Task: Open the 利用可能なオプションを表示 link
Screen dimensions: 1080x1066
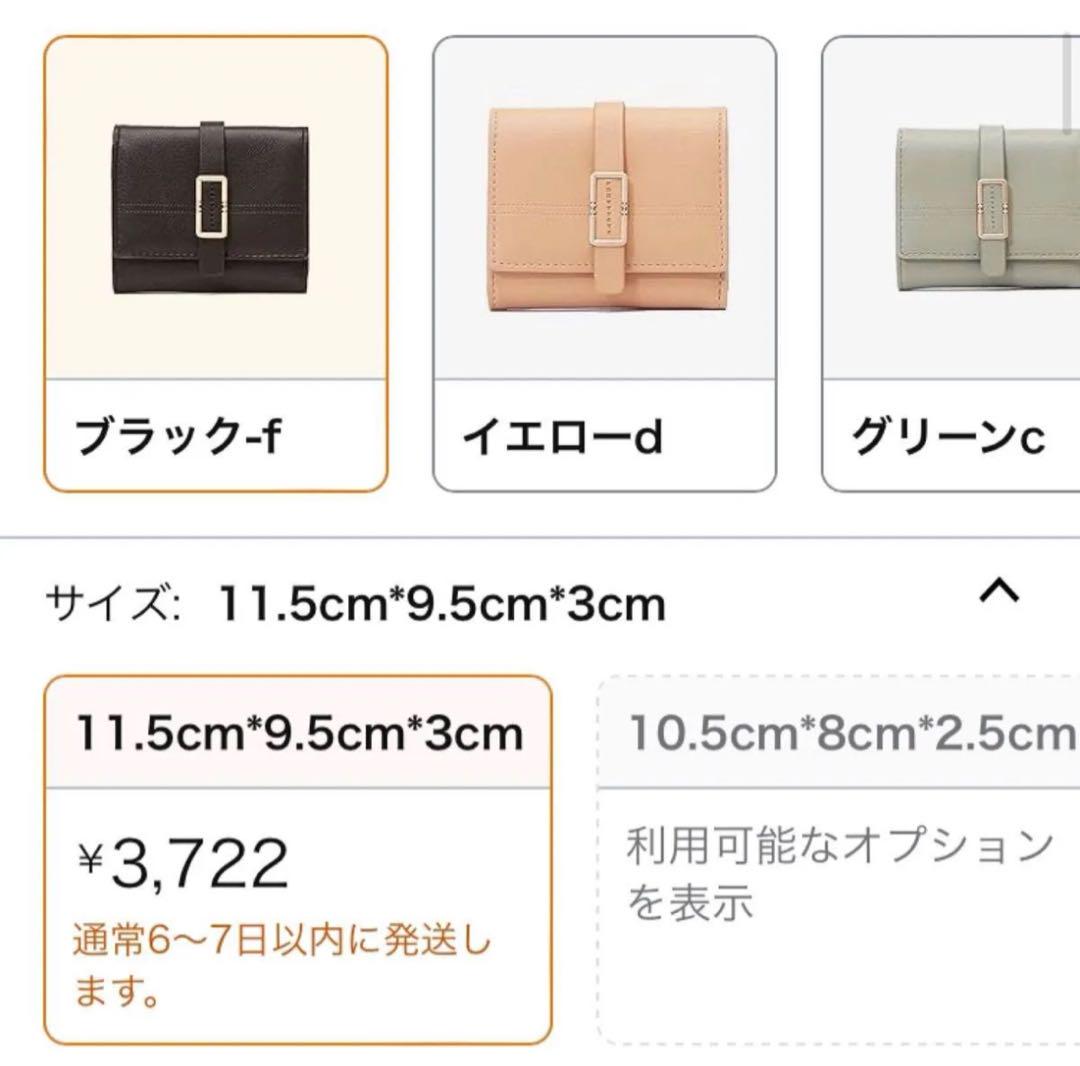Action: 840,874
